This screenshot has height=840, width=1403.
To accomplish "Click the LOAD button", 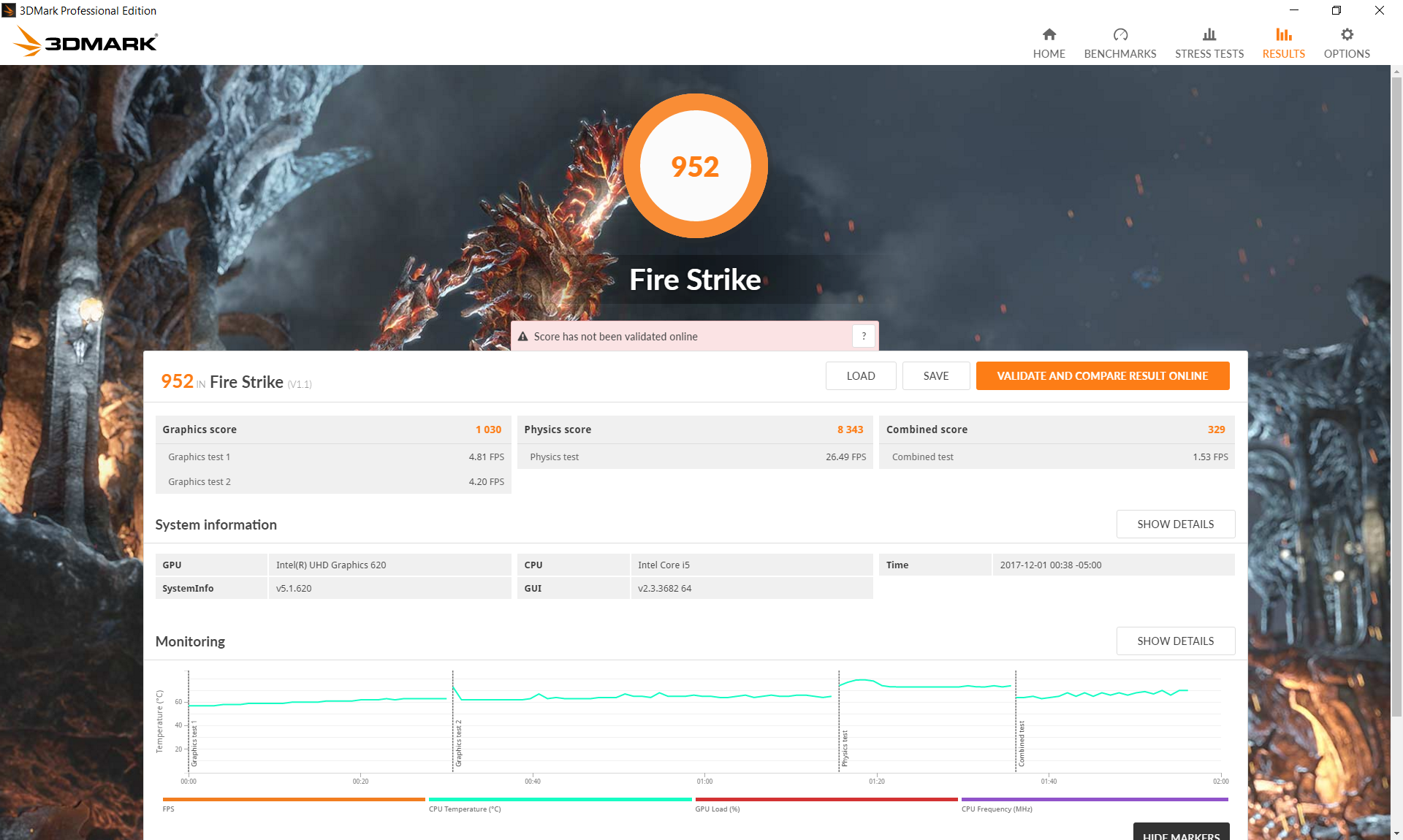I will pyautogui.click(x=860, y=376).
